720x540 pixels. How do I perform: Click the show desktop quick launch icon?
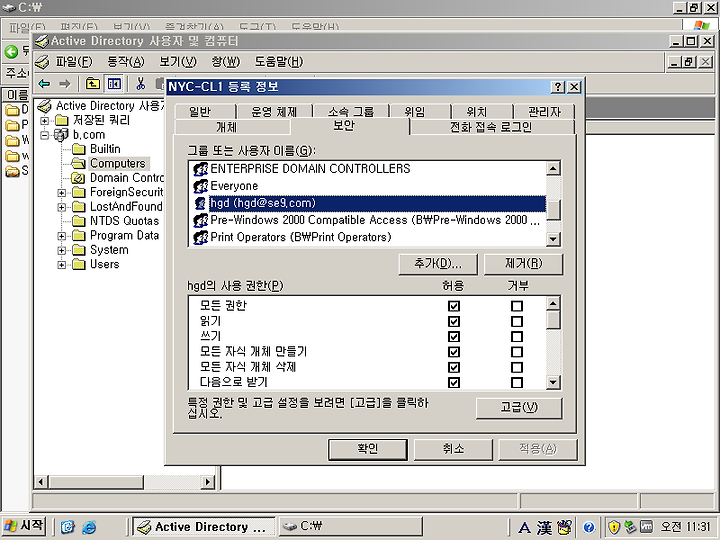pyautogui.click(x=68, y=527)
